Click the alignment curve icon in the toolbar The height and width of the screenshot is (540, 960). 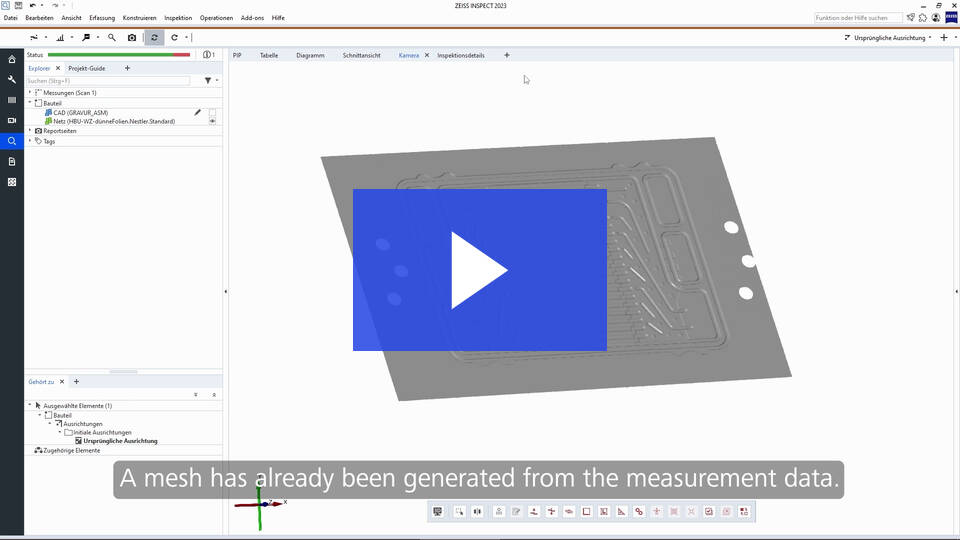coord(34,37)
